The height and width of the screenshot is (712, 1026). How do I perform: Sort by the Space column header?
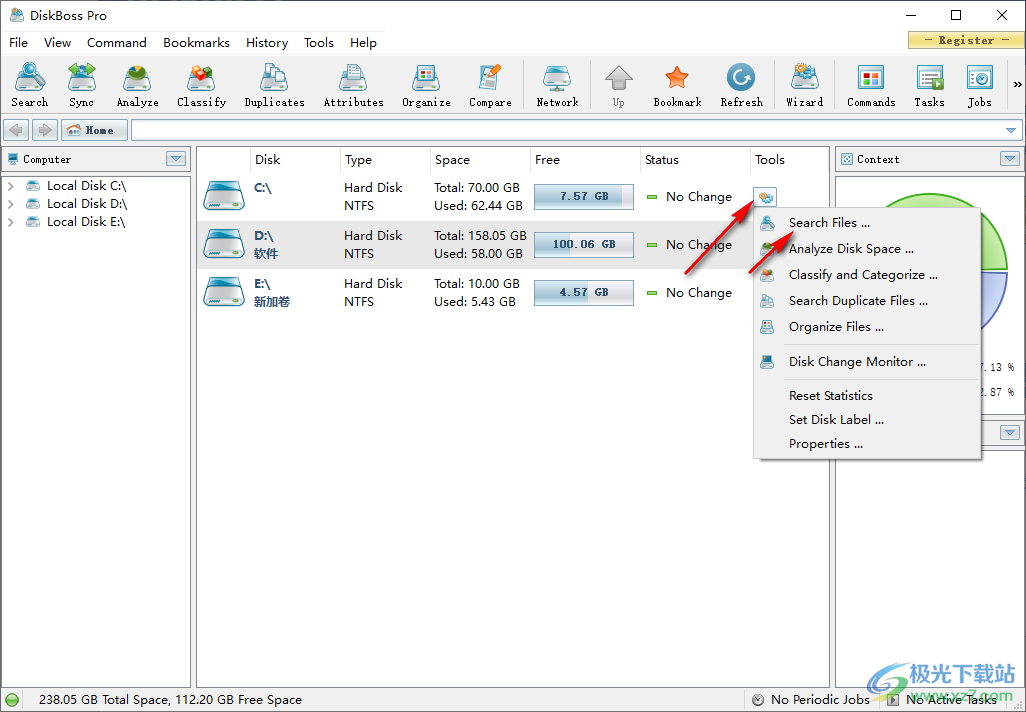(x=480, y=160)
